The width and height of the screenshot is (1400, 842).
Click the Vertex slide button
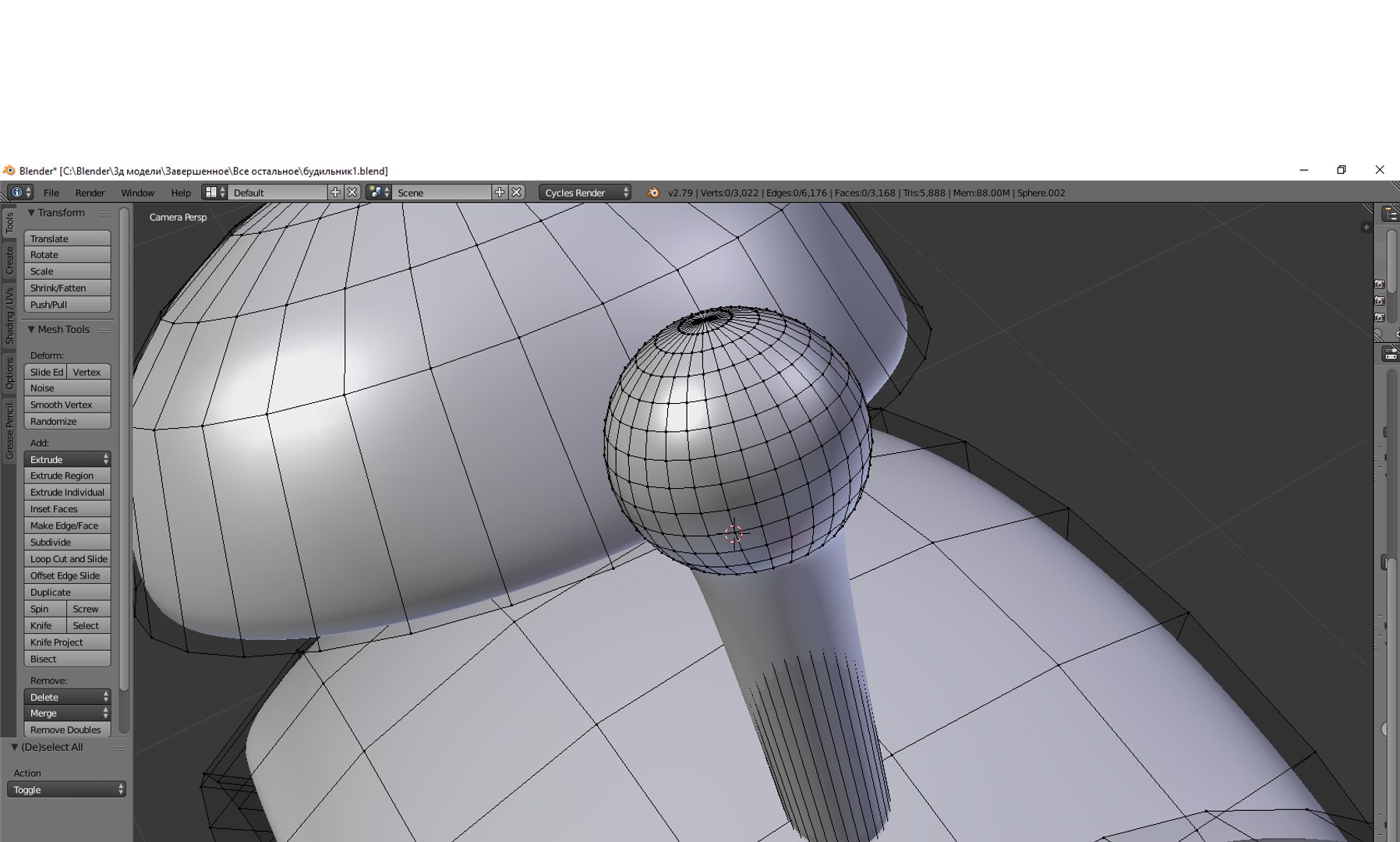pyautogui.click(x=89, y=372)
